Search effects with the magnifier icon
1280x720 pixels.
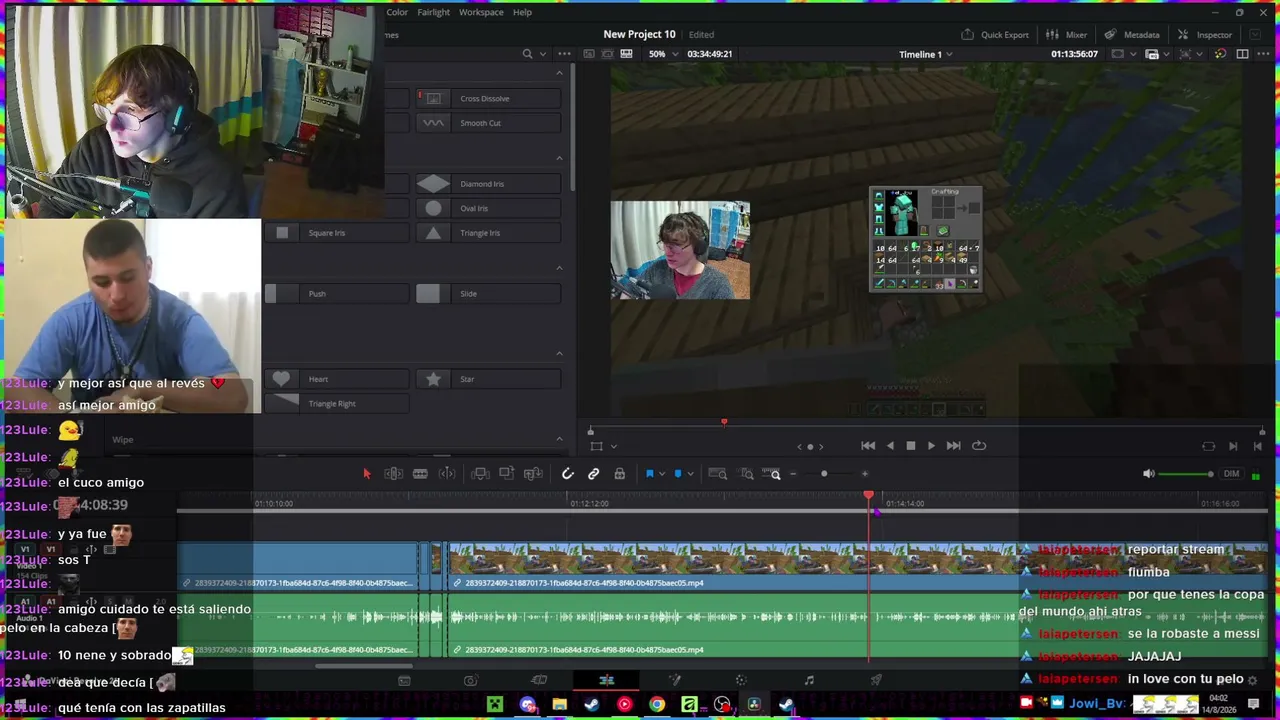click(527, 54)
